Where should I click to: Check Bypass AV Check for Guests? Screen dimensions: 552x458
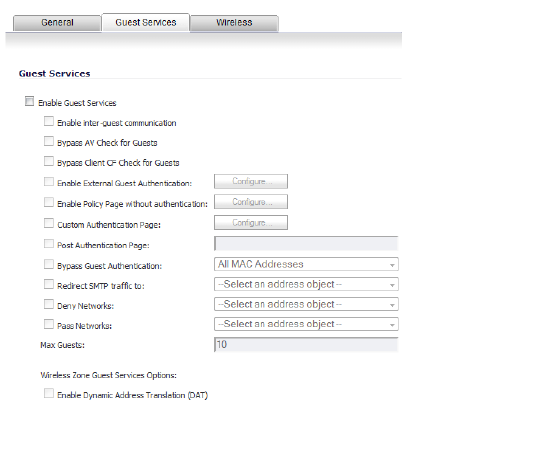(49, 141)
